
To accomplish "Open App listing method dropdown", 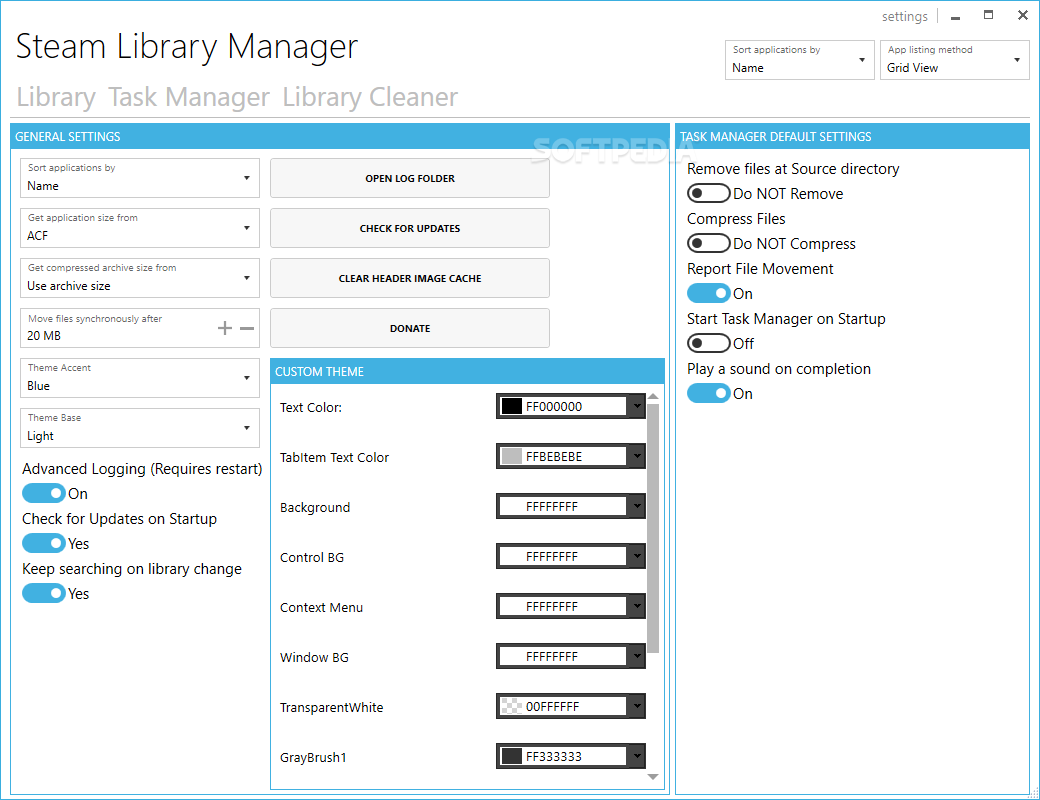I will coord(954,60).
